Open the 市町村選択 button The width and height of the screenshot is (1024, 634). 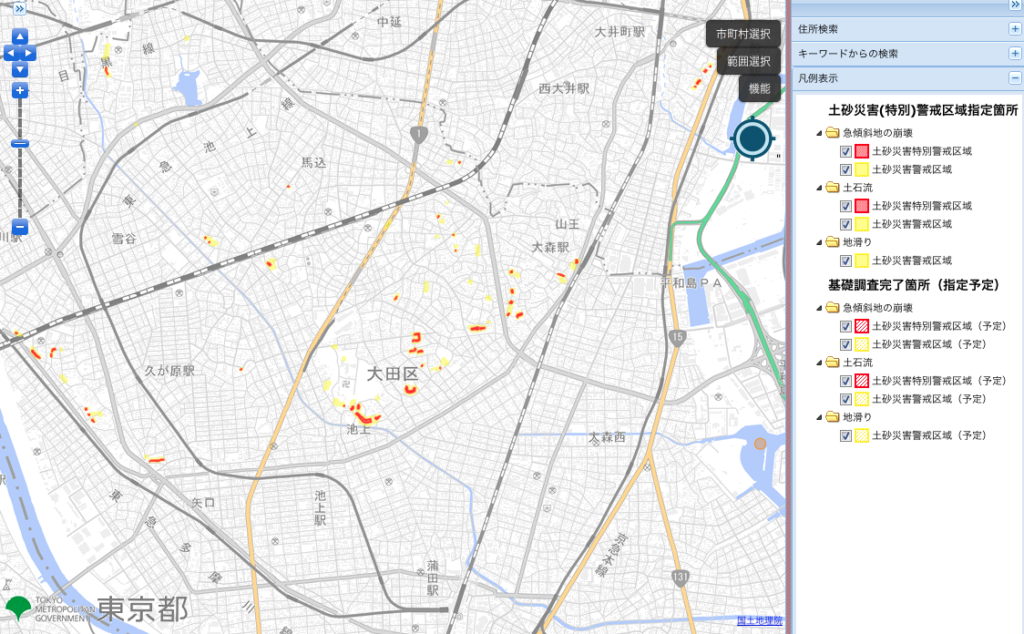click(x=743, y=34)
